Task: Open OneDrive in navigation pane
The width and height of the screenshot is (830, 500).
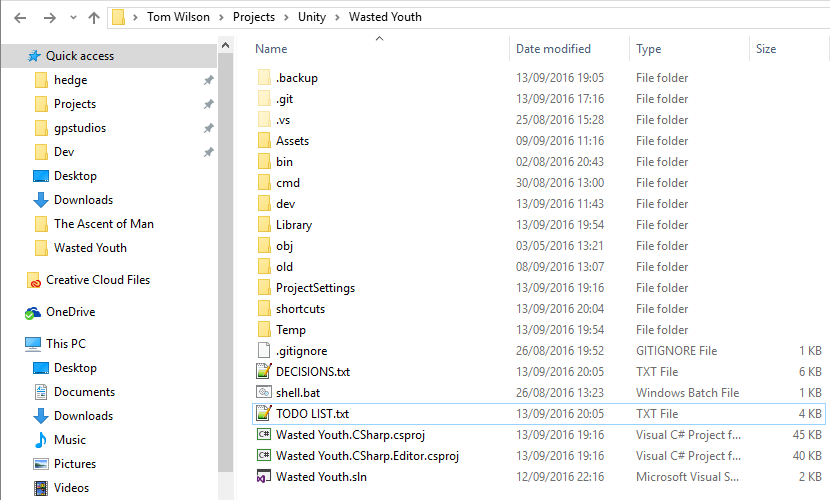Action: pyautogui.click(x=70, y=312)
